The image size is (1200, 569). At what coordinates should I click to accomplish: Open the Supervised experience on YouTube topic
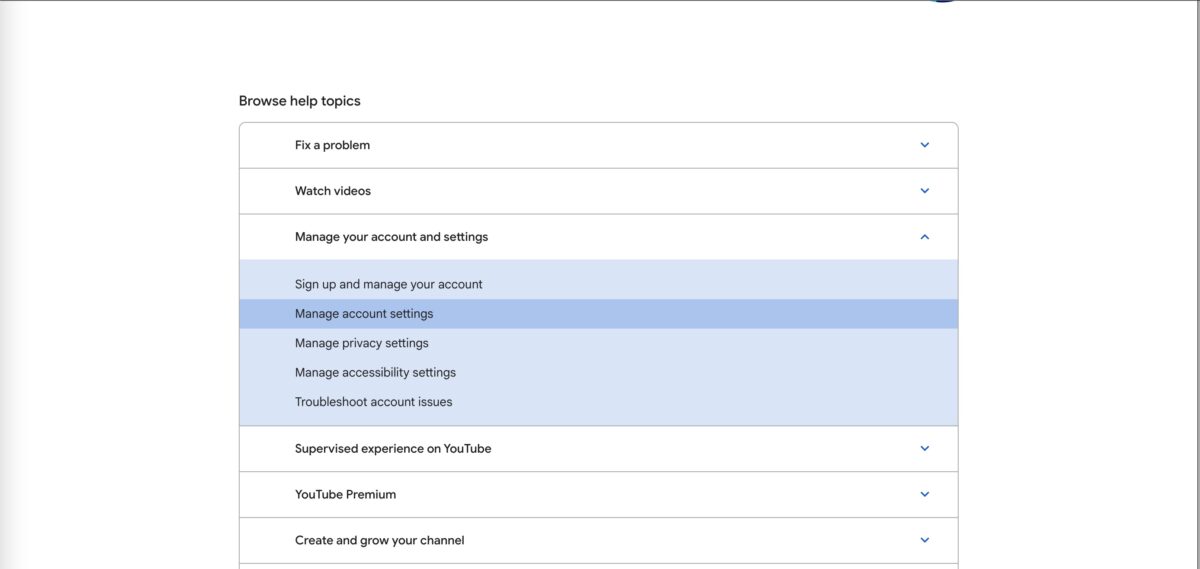tap(598, 449)
